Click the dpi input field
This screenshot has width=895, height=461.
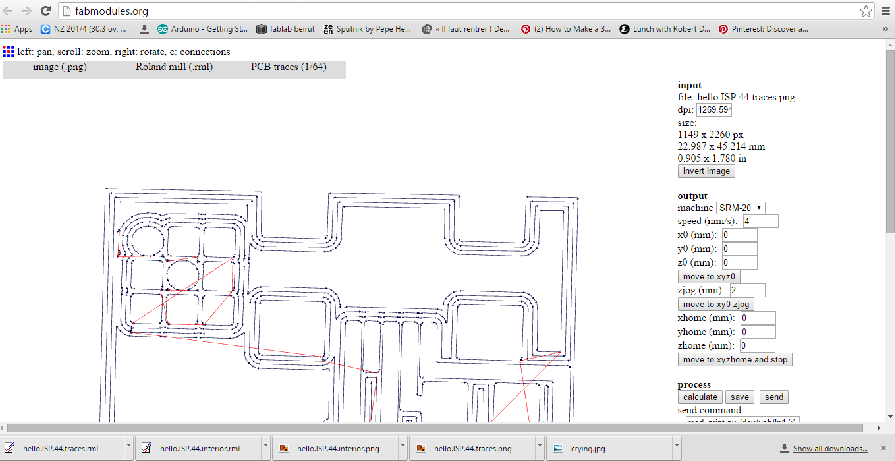714,110
